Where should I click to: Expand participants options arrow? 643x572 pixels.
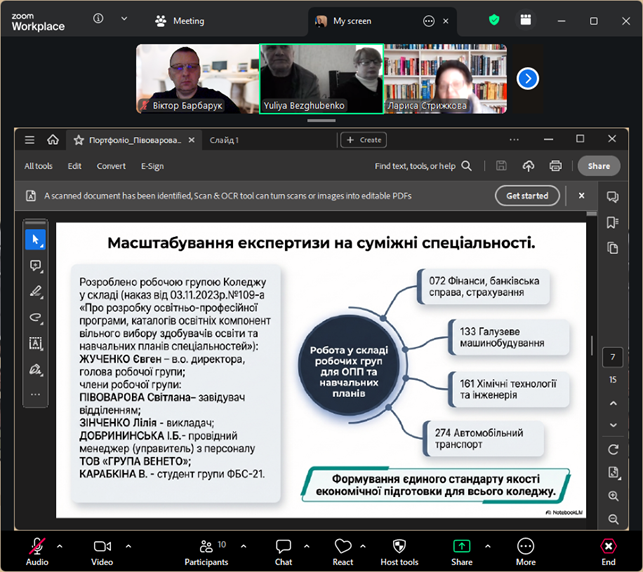[x=244, y=546]
